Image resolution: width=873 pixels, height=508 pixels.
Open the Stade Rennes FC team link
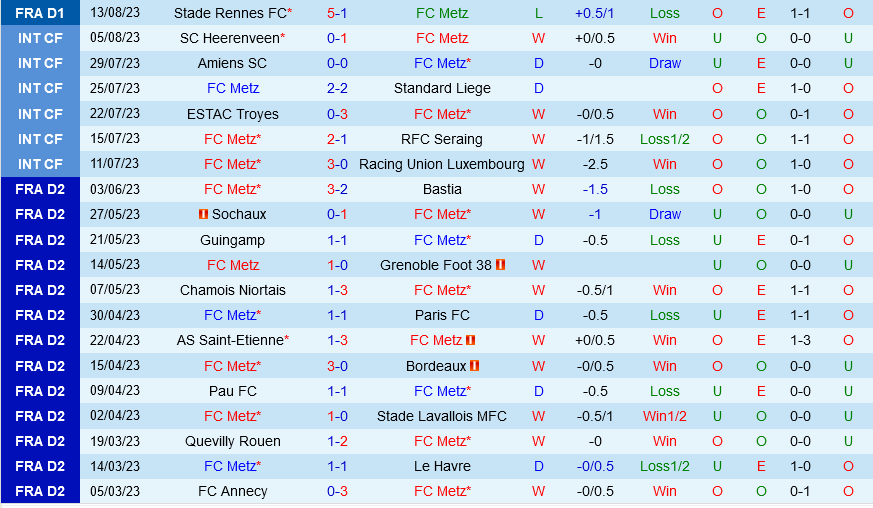click(x=230, y=13)
